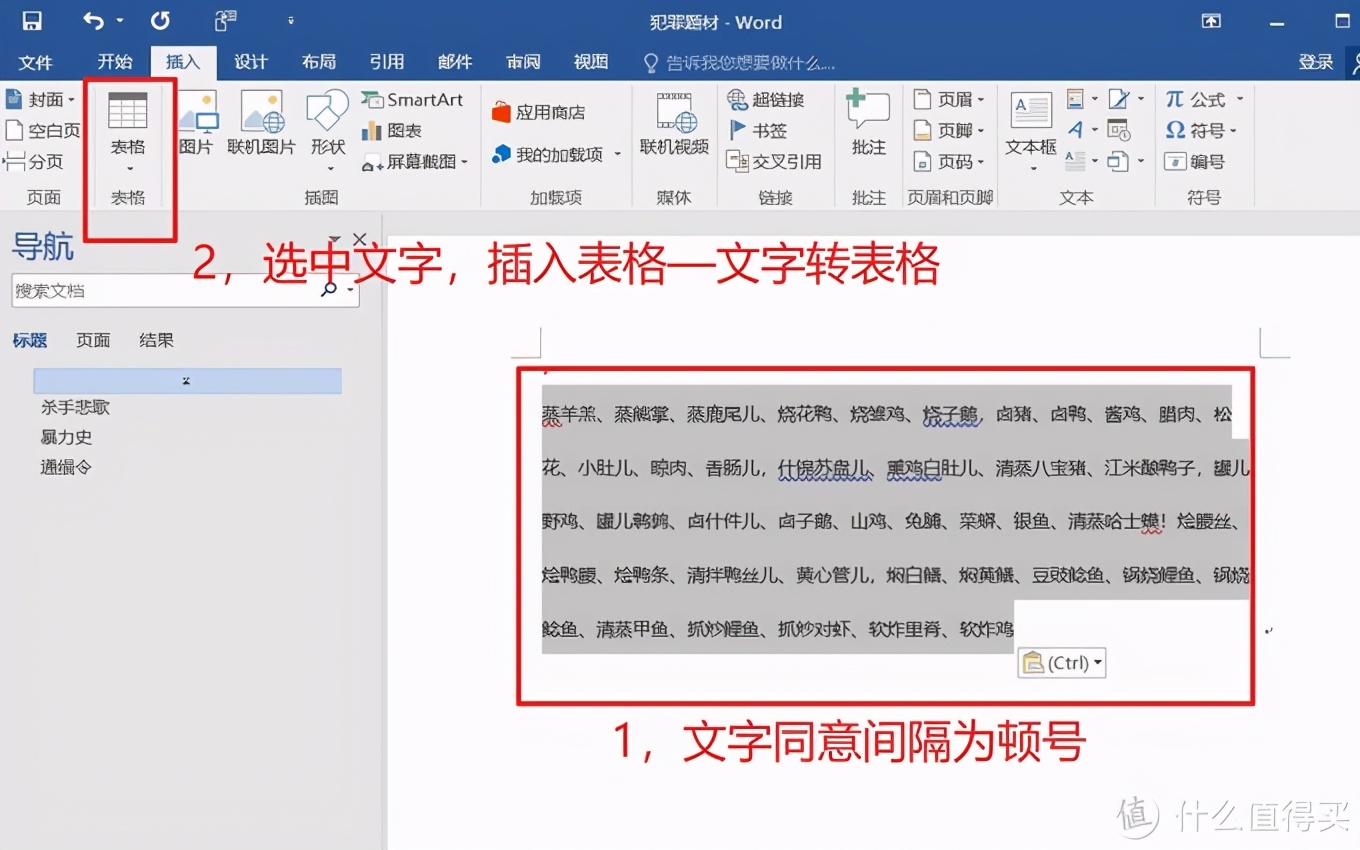1360x850 pixels.
Task: Jump to 杀手悲歌 heading in navigation
Action: point(74,407)
